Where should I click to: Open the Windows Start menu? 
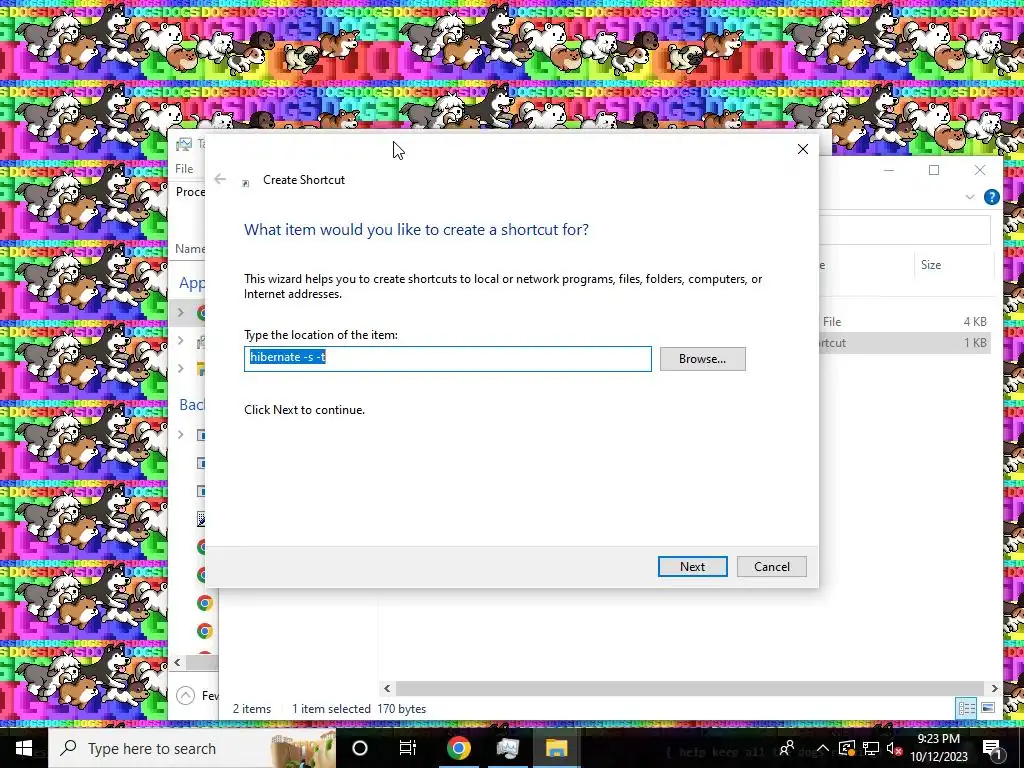(x=24, y=748)
